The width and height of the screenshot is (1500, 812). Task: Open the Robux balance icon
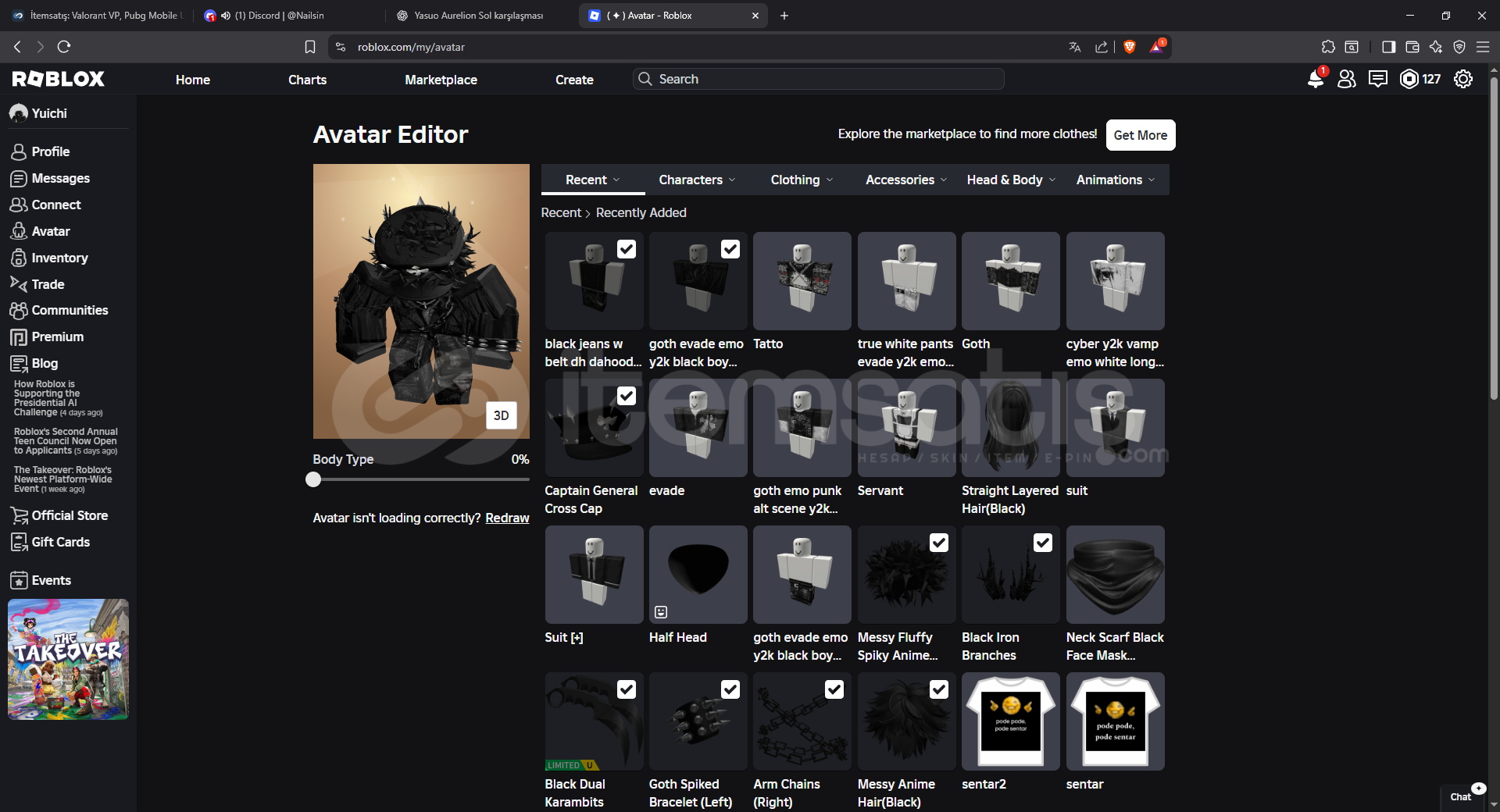1409,79
